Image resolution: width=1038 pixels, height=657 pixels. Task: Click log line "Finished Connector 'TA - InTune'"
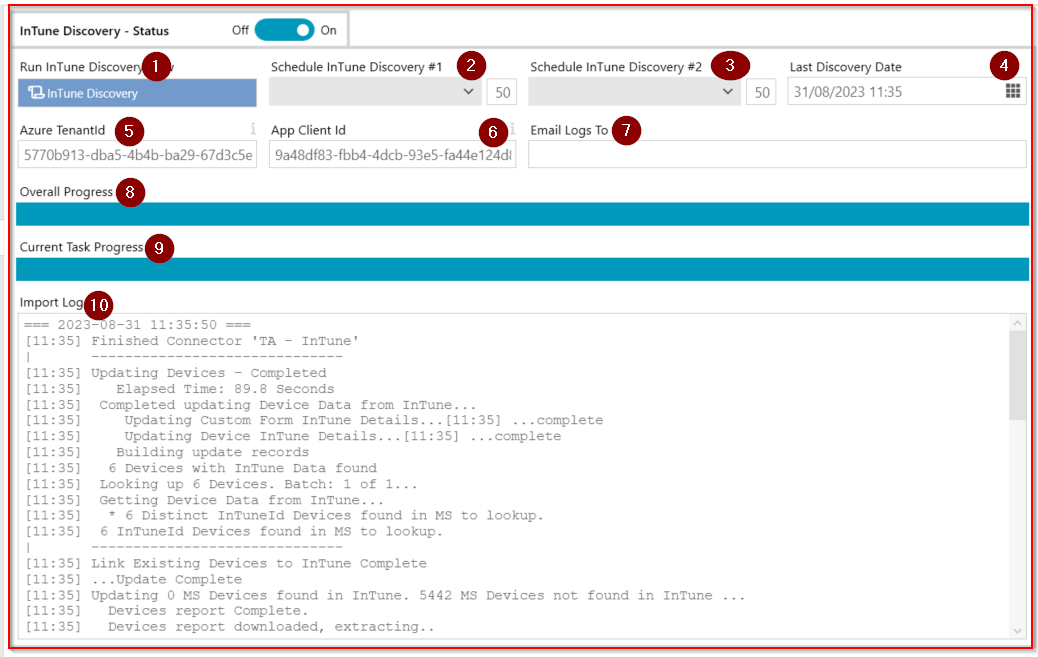point(224,341)
